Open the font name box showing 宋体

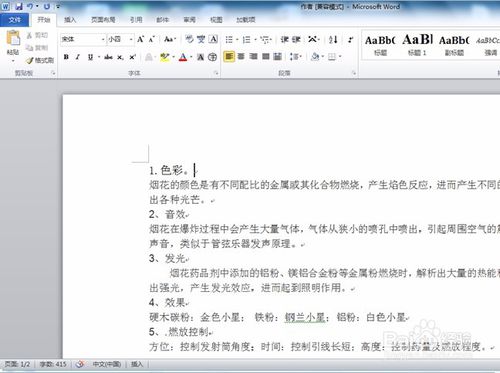coord(83,39)
